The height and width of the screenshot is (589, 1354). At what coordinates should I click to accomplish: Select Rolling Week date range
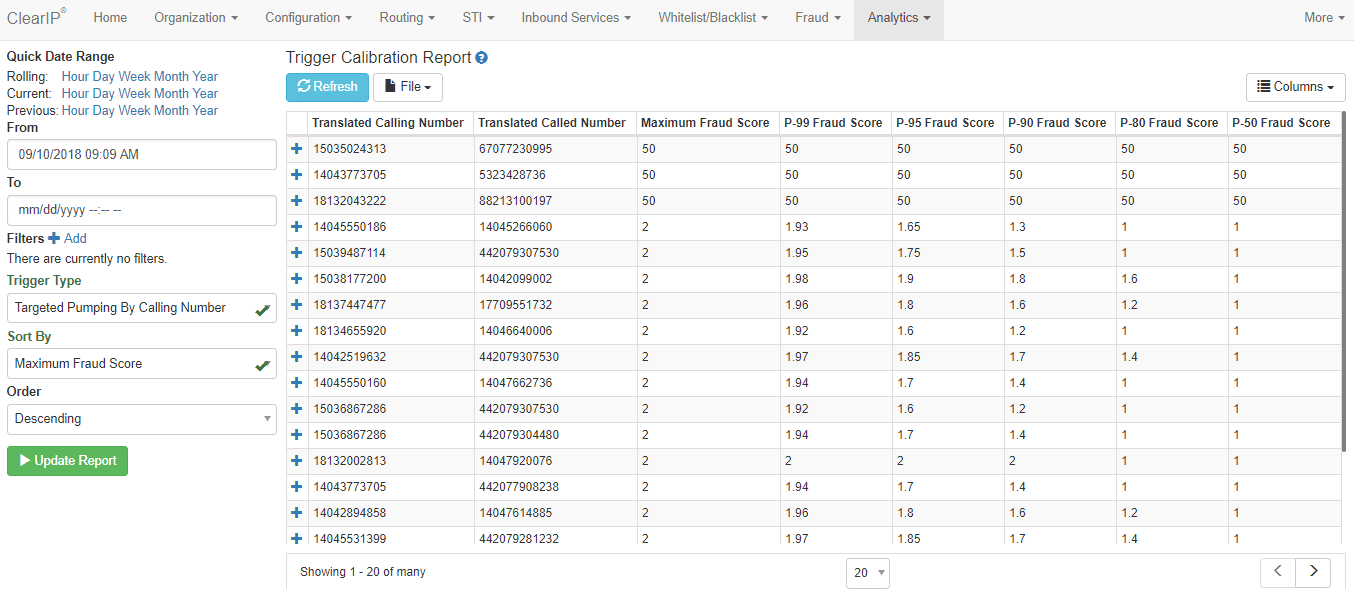135,77
